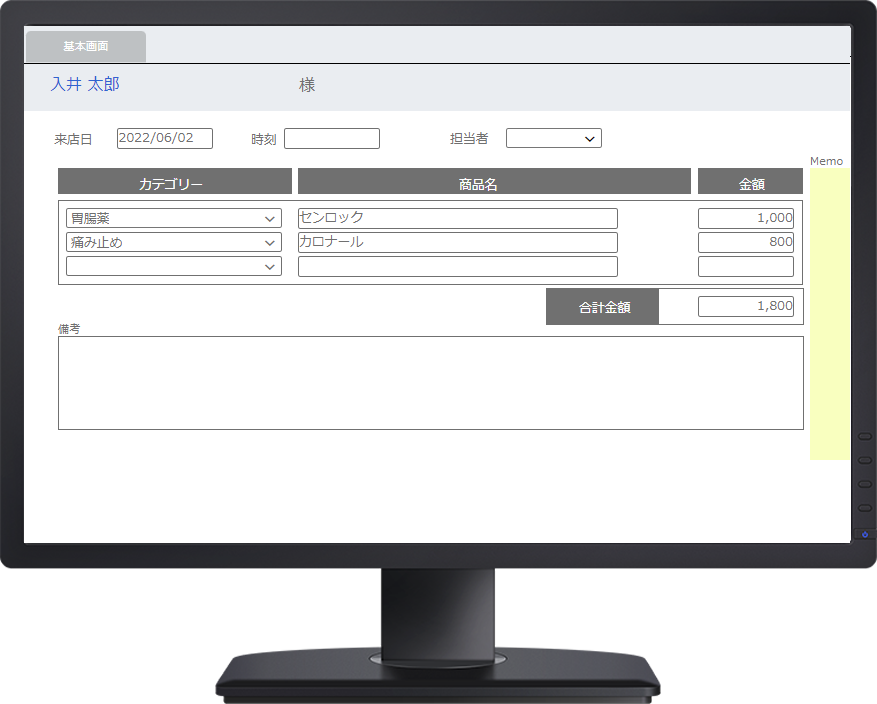The width and height of the screenshot is (877, 704).
Task: Click the empty third-row product name field
Action: coord(458,266)
